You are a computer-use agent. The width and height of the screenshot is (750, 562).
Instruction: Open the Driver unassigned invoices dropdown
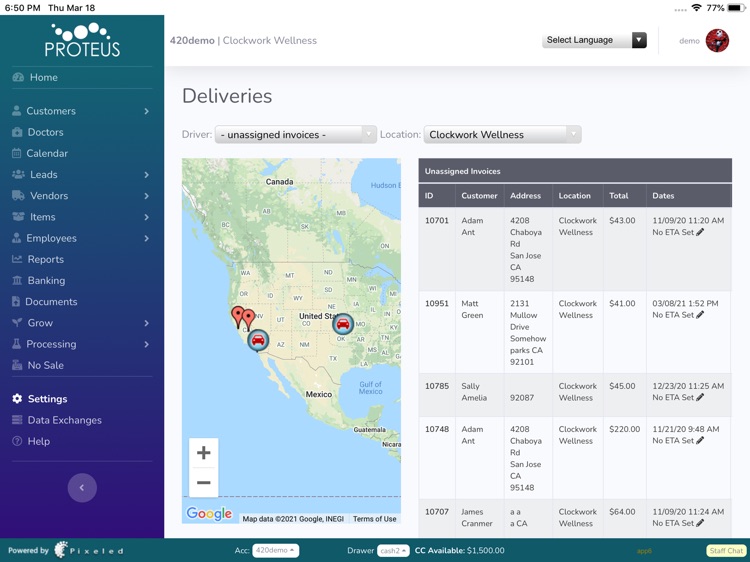point(295,135)
